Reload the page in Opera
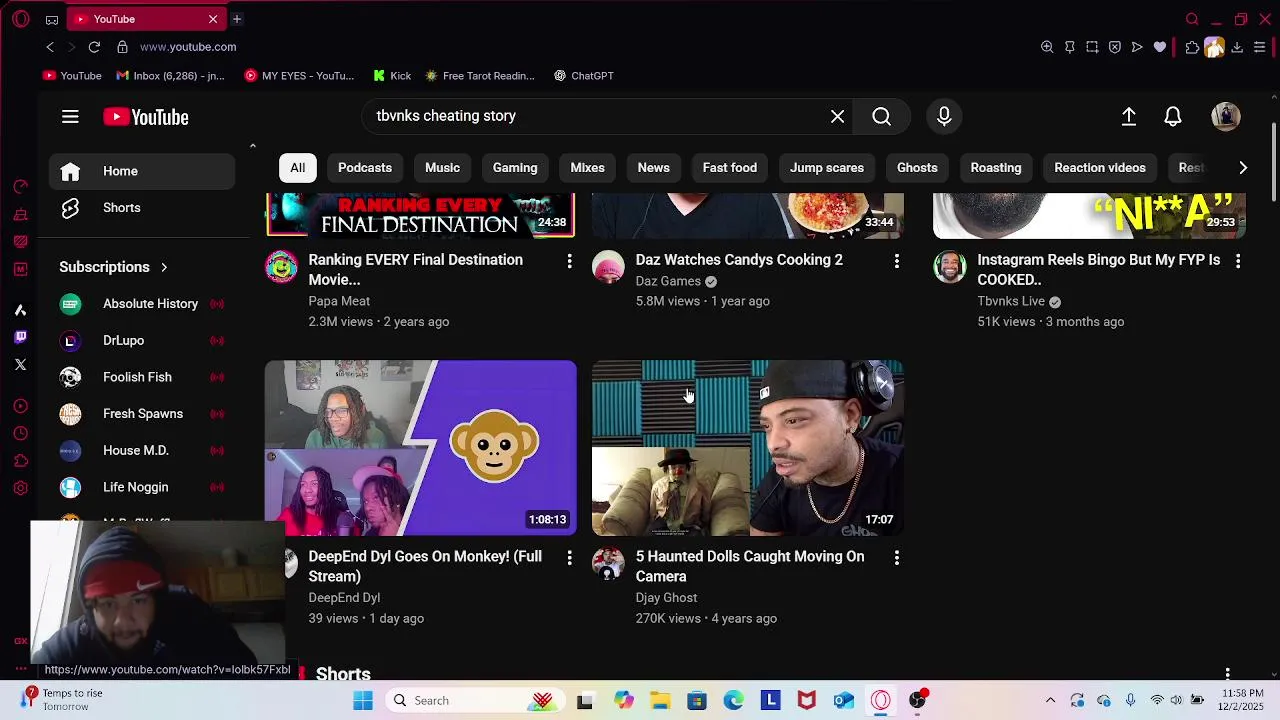This screenshot has height=720, width=1280. point(94,47)
